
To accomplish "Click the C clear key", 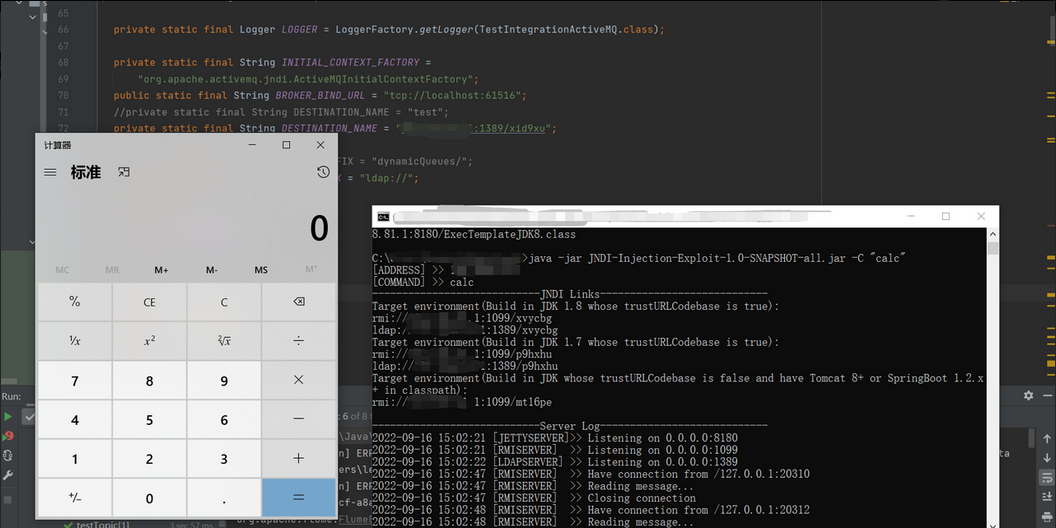I will (x=224, y=302).
